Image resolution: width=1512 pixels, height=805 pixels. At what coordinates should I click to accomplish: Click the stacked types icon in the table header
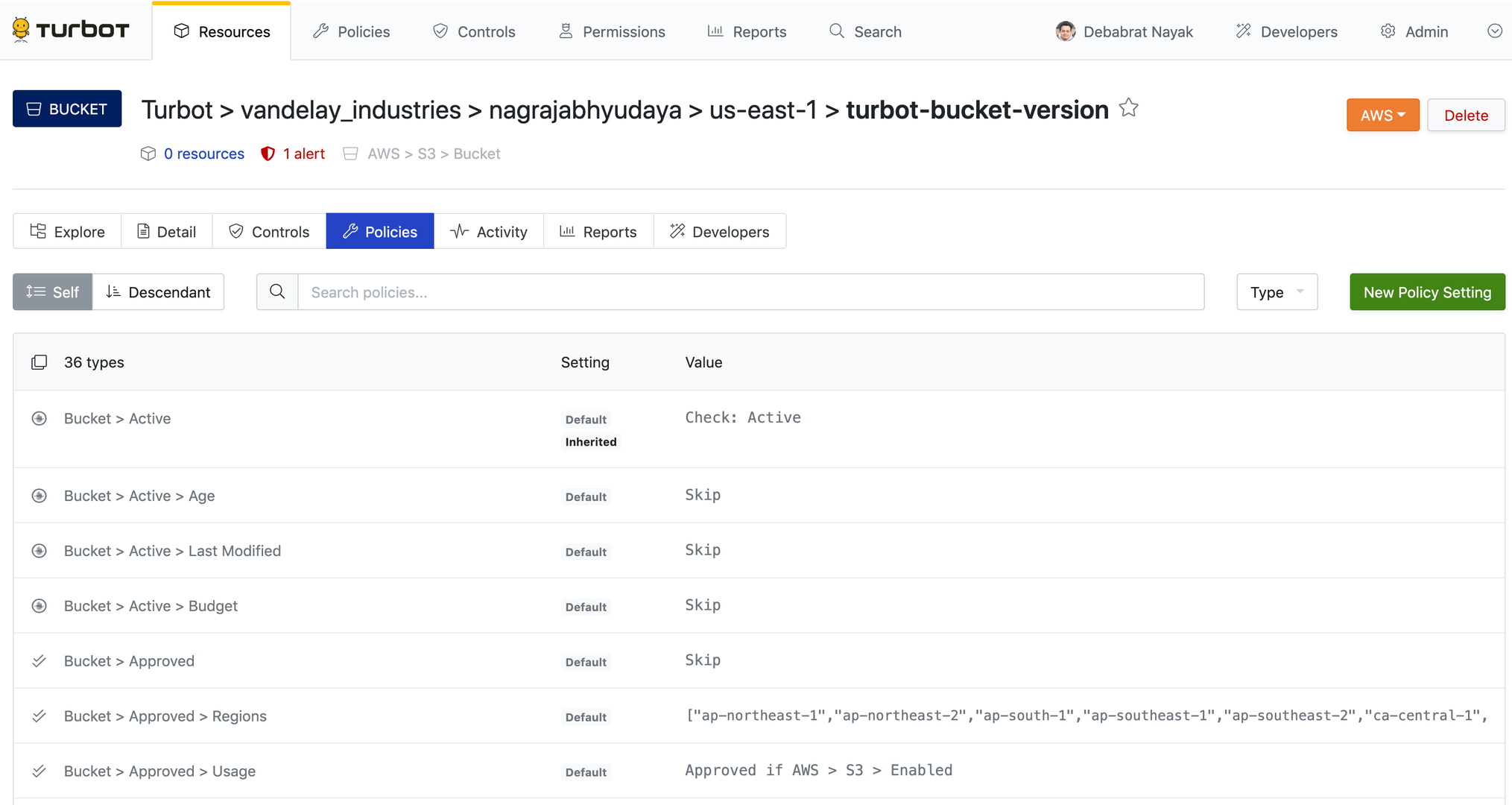(39, 362)
